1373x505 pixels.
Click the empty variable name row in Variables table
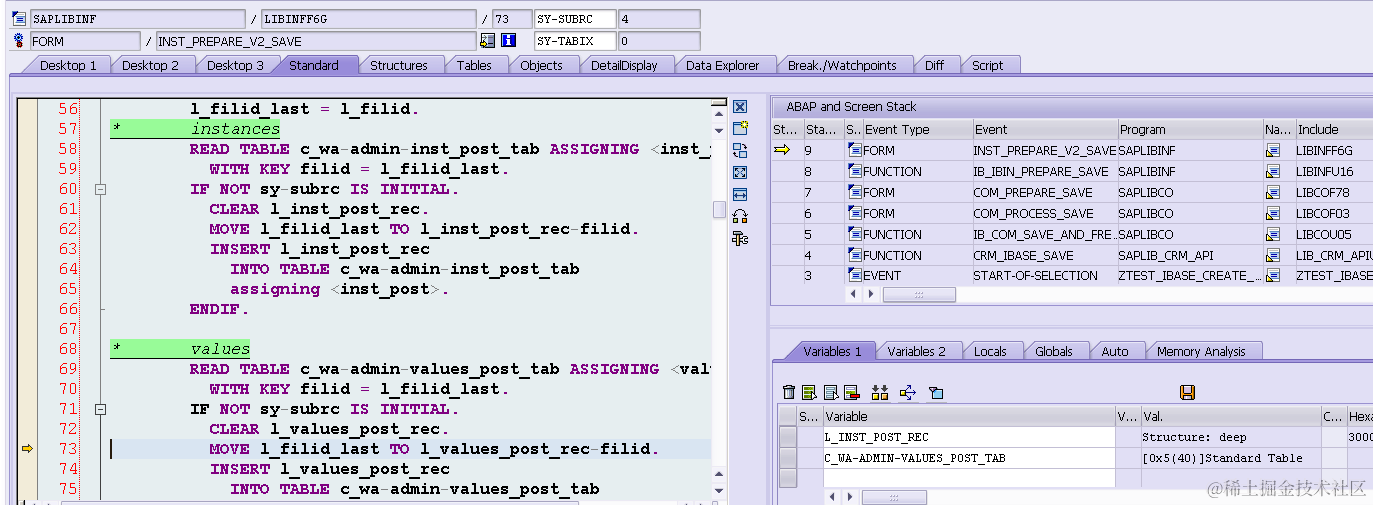pyautogui.click(x=968, y=478)
